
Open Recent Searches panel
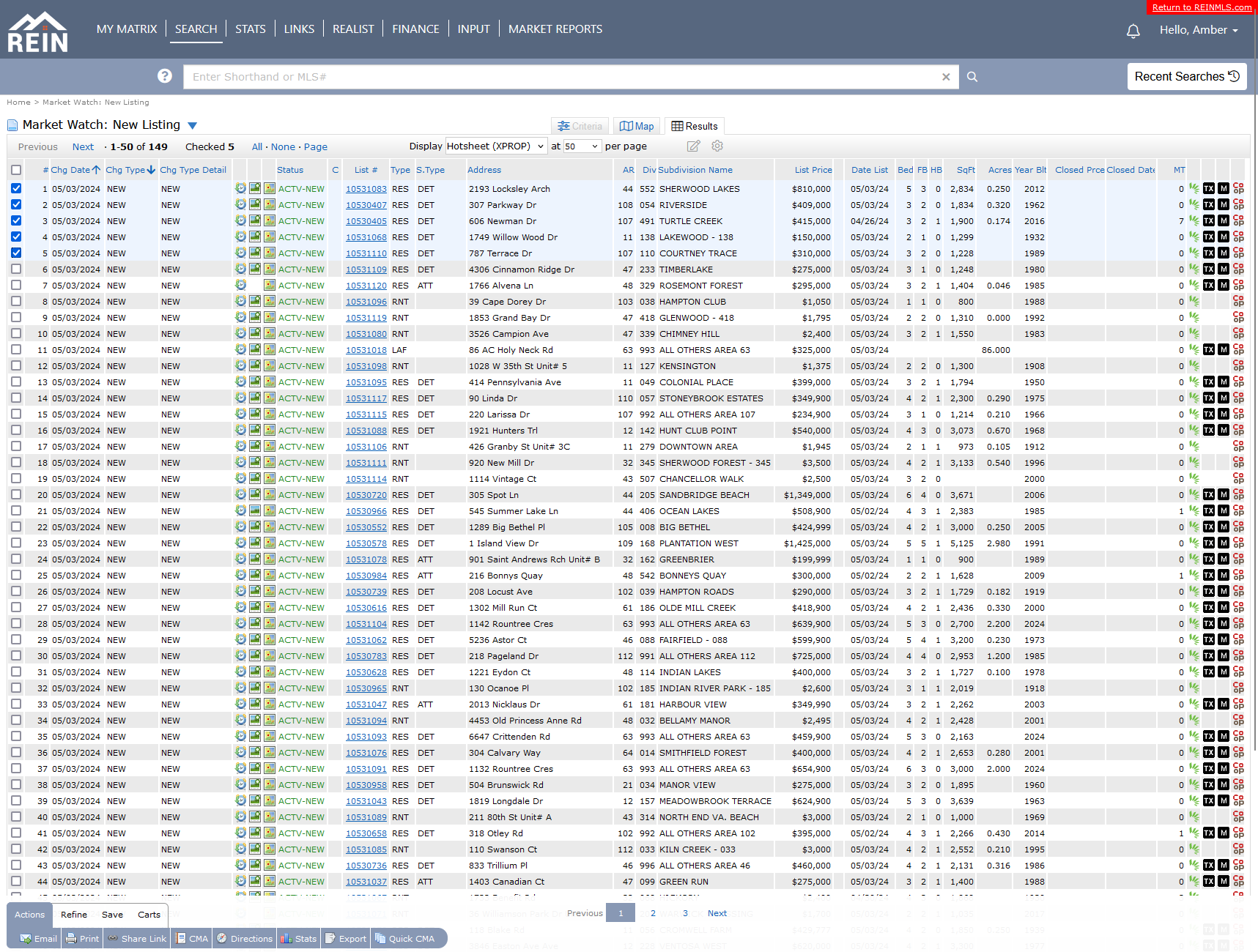click(x=1187, y=76)
